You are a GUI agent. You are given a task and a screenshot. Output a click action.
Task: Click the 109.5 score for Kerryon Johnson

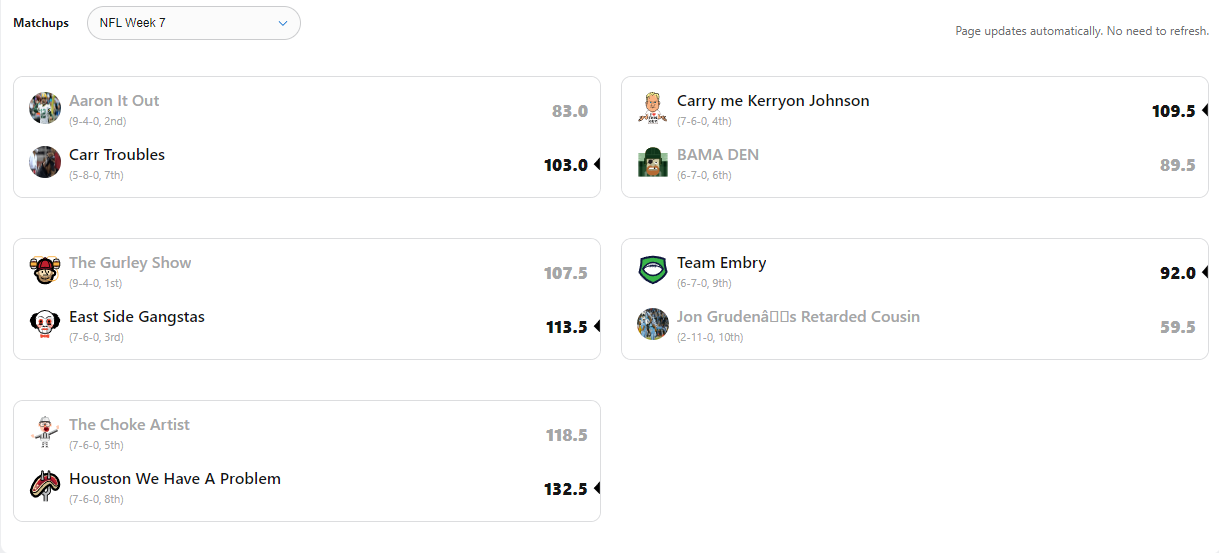pos(1173,111)
